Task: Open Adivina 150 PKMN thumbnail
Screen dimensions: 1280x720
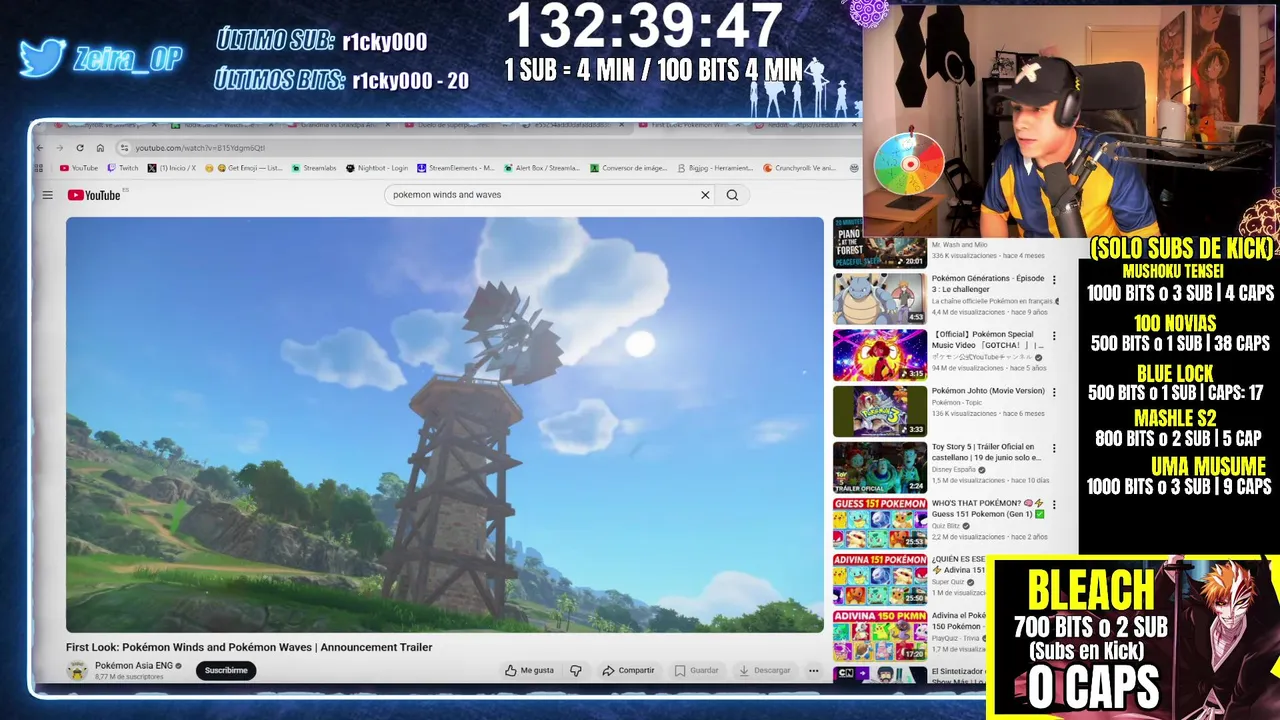Action: 880,635
